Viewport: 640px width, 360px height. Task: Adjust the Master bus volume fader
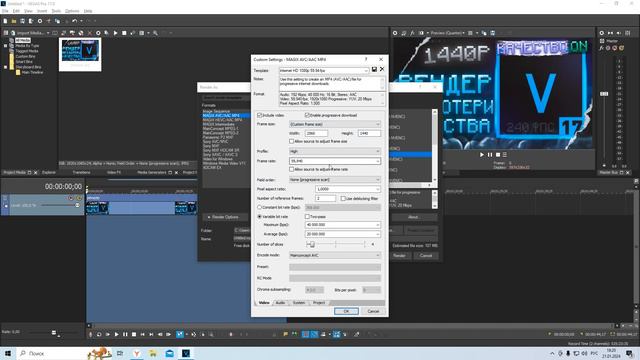click(x=604, y=94)
